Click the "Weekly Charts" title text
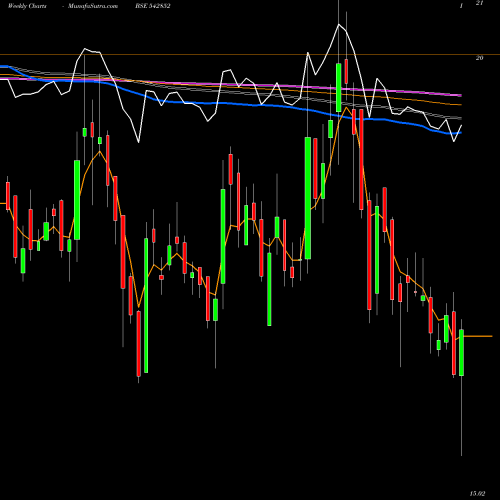Image resolution: width=500 pixels, height=500 pixels. 27,6
